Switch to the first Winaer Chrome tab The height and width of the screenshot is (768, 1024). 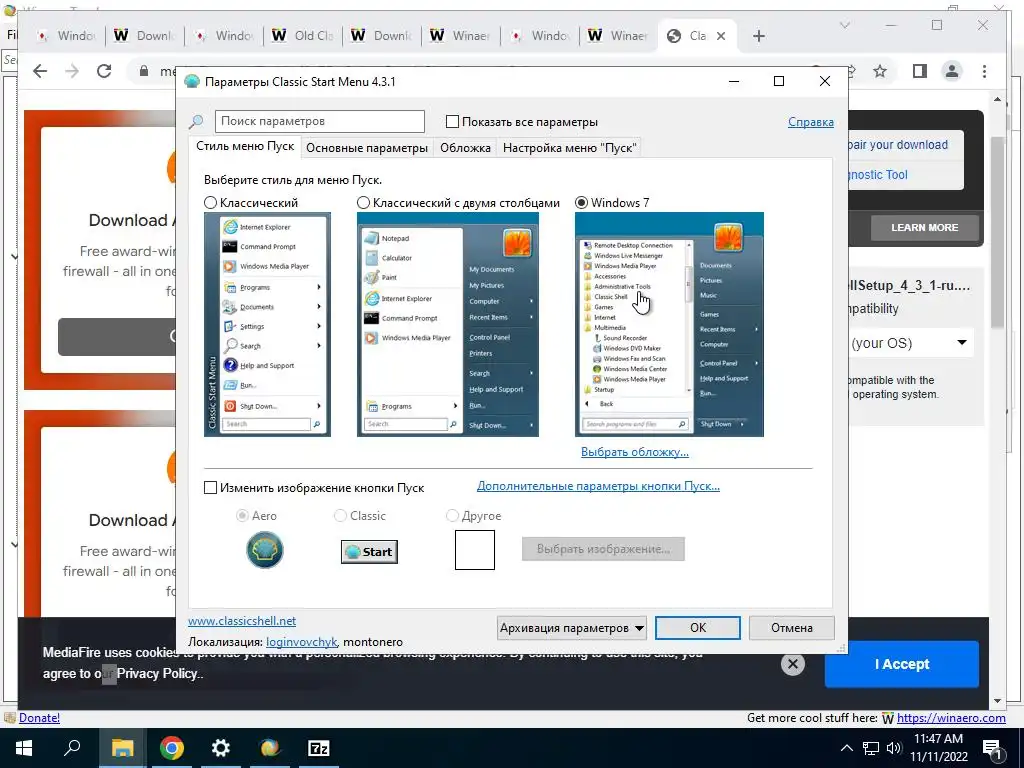pyautogui.click(x=461, y=36)
